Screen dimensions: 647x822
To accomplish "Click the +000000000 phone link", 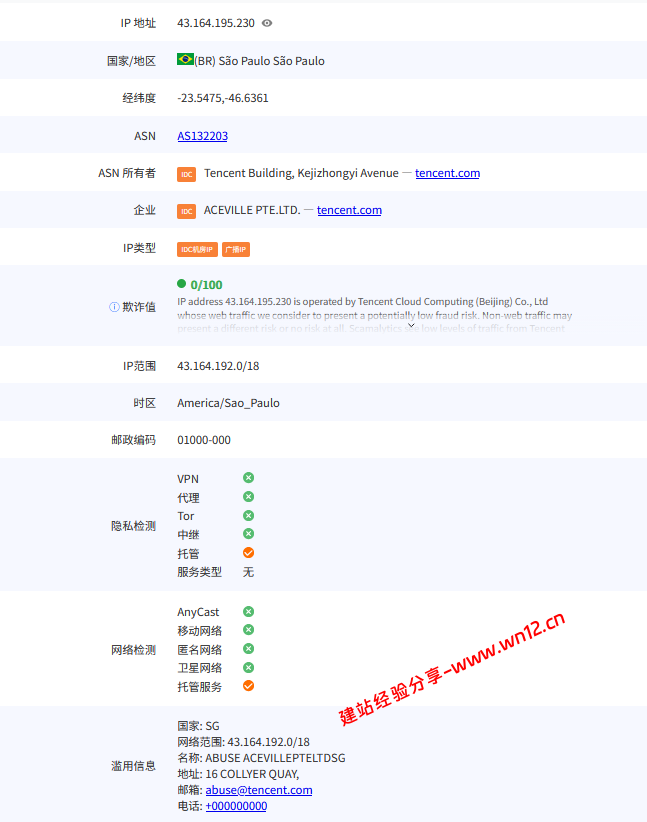I will [x=236, y=806].
